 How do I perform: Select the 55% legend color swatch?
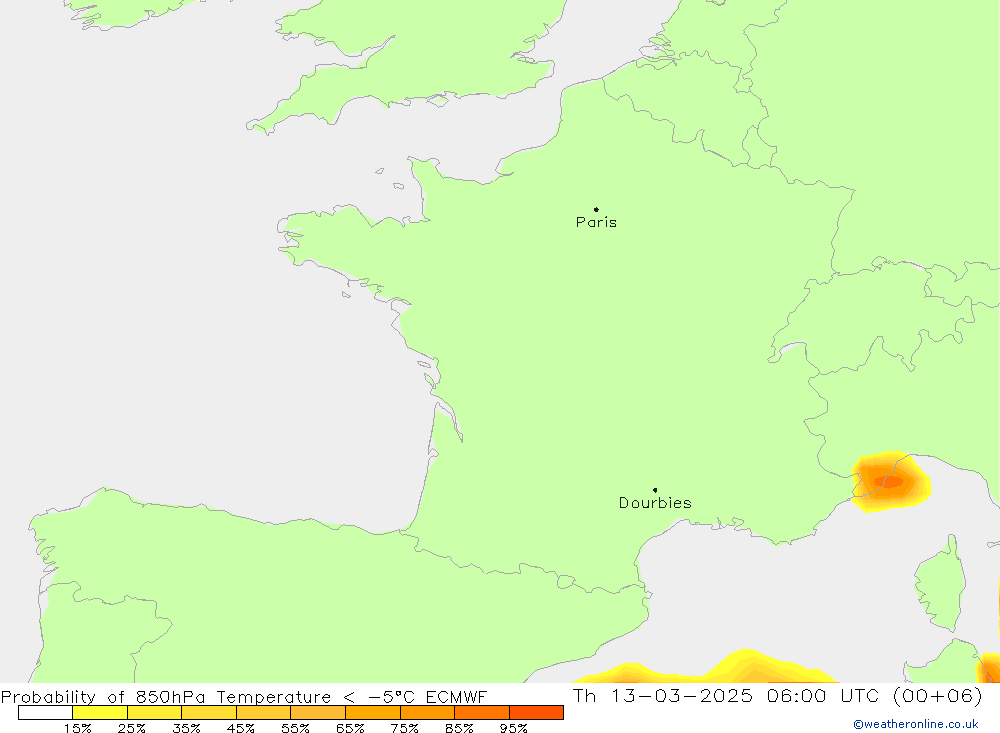coord(318,713)
